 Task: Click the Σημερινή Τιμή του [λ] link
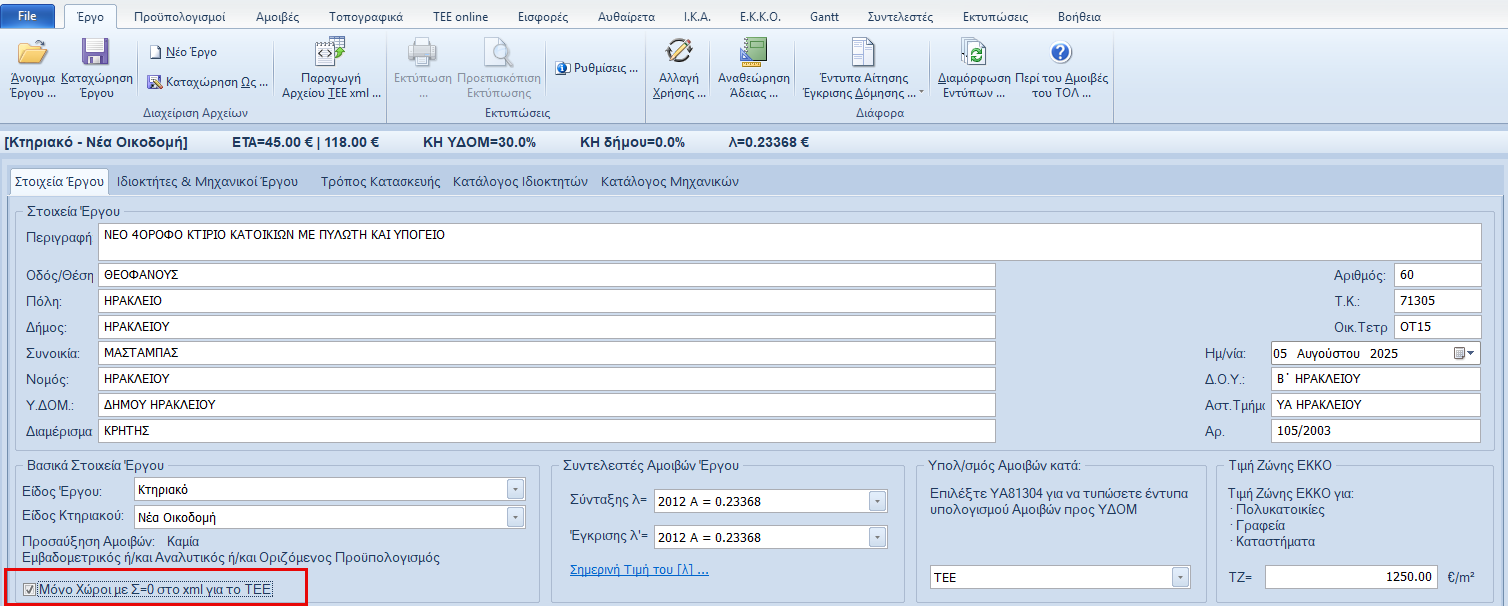click(x=638, y=570)
